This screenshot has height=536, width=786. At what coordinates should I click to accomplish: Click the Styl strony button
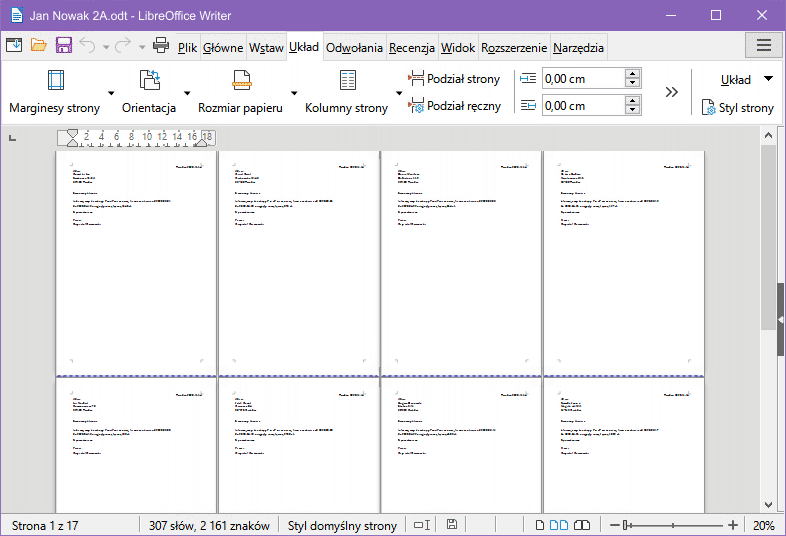[738, 107]
